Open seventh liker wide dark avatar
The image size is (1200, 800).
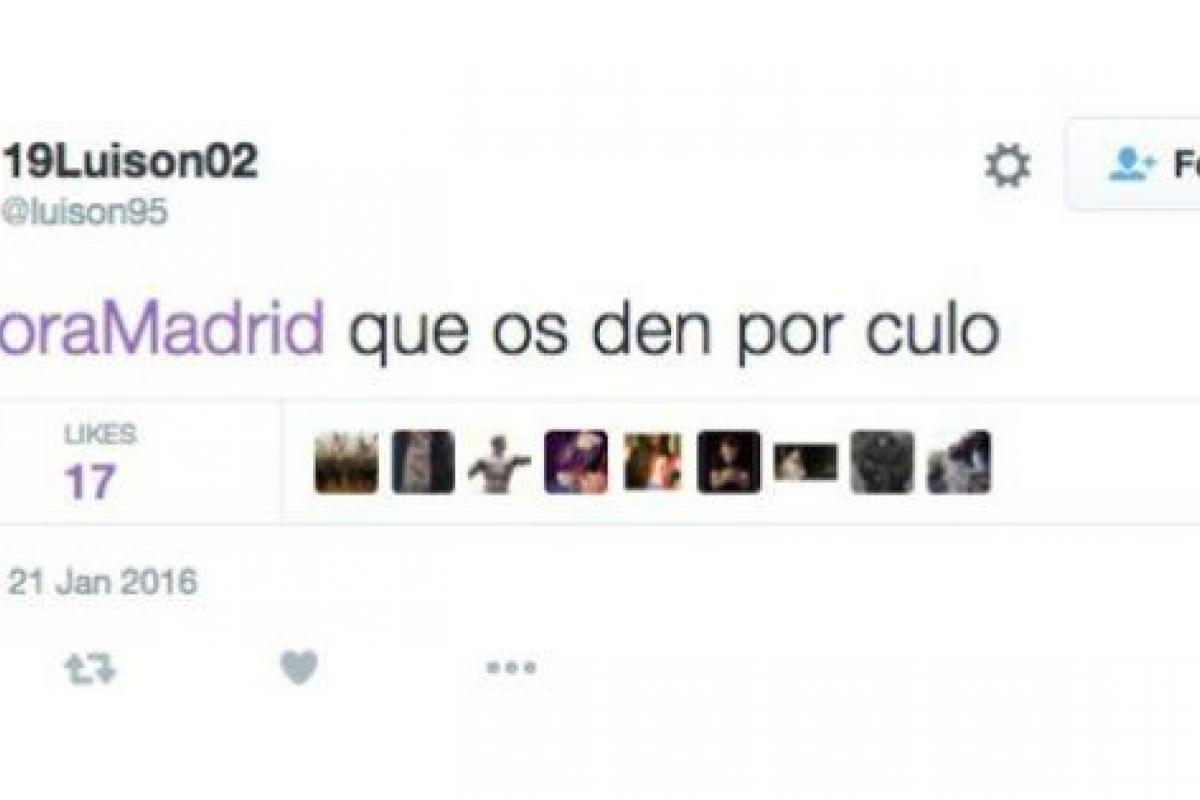click(x=806, y=462)
